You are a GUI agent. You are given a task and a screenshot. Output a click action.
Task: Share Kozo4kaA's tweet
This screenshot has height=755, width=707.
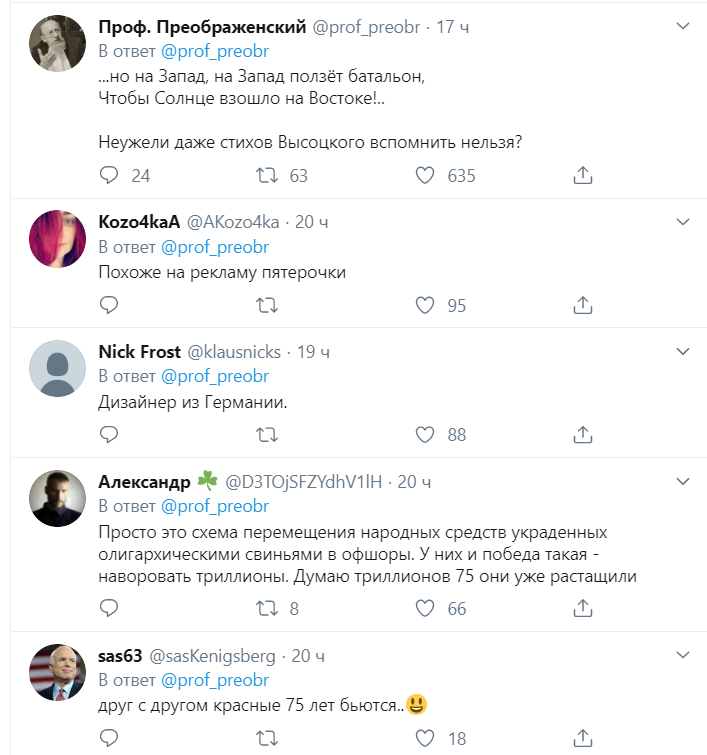click(583, 305)
